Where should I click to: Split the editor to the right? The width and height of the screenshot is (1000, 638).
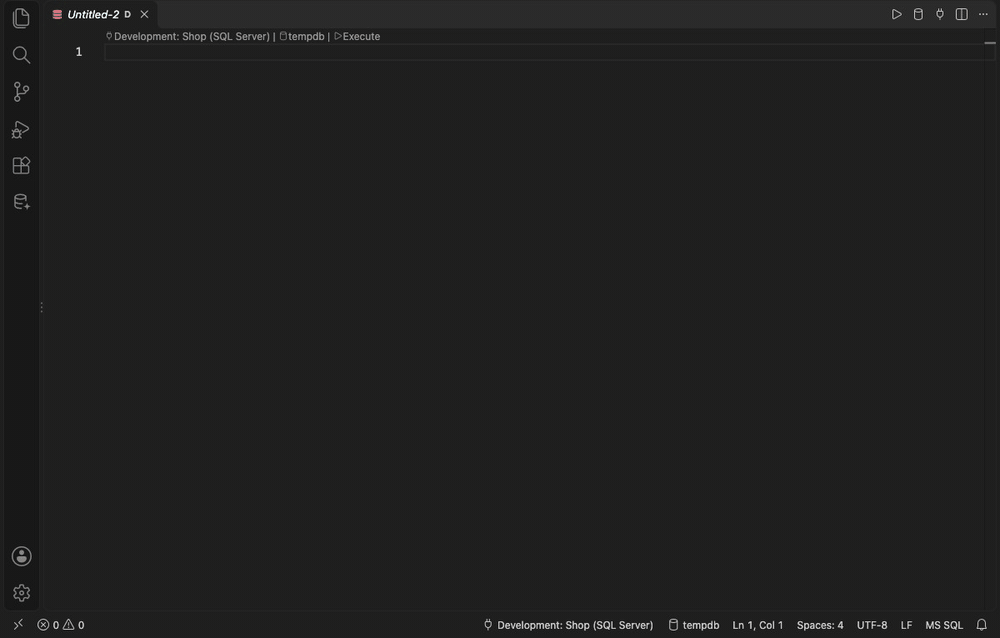click(962, 14)
